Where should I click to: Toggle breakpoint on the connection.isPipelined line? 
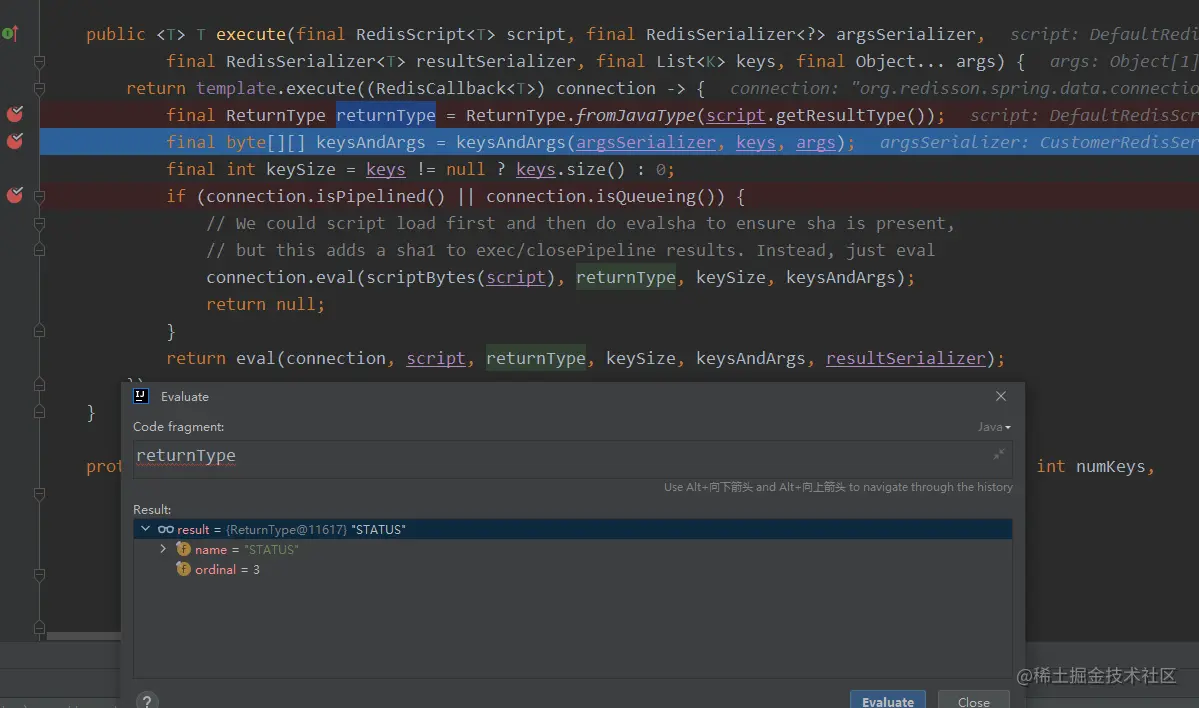click(x=15, y=196)
